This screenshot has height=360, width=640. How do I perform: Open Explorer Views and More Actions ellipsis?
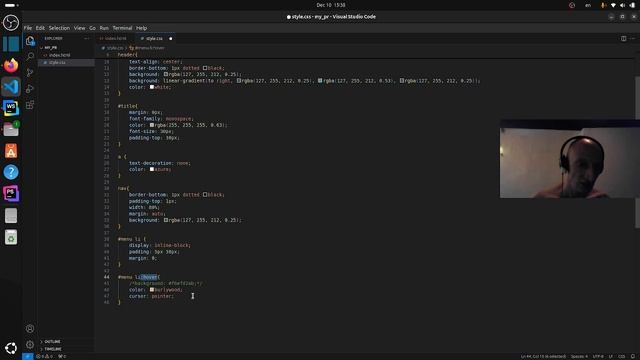click(x=87, y=38)
